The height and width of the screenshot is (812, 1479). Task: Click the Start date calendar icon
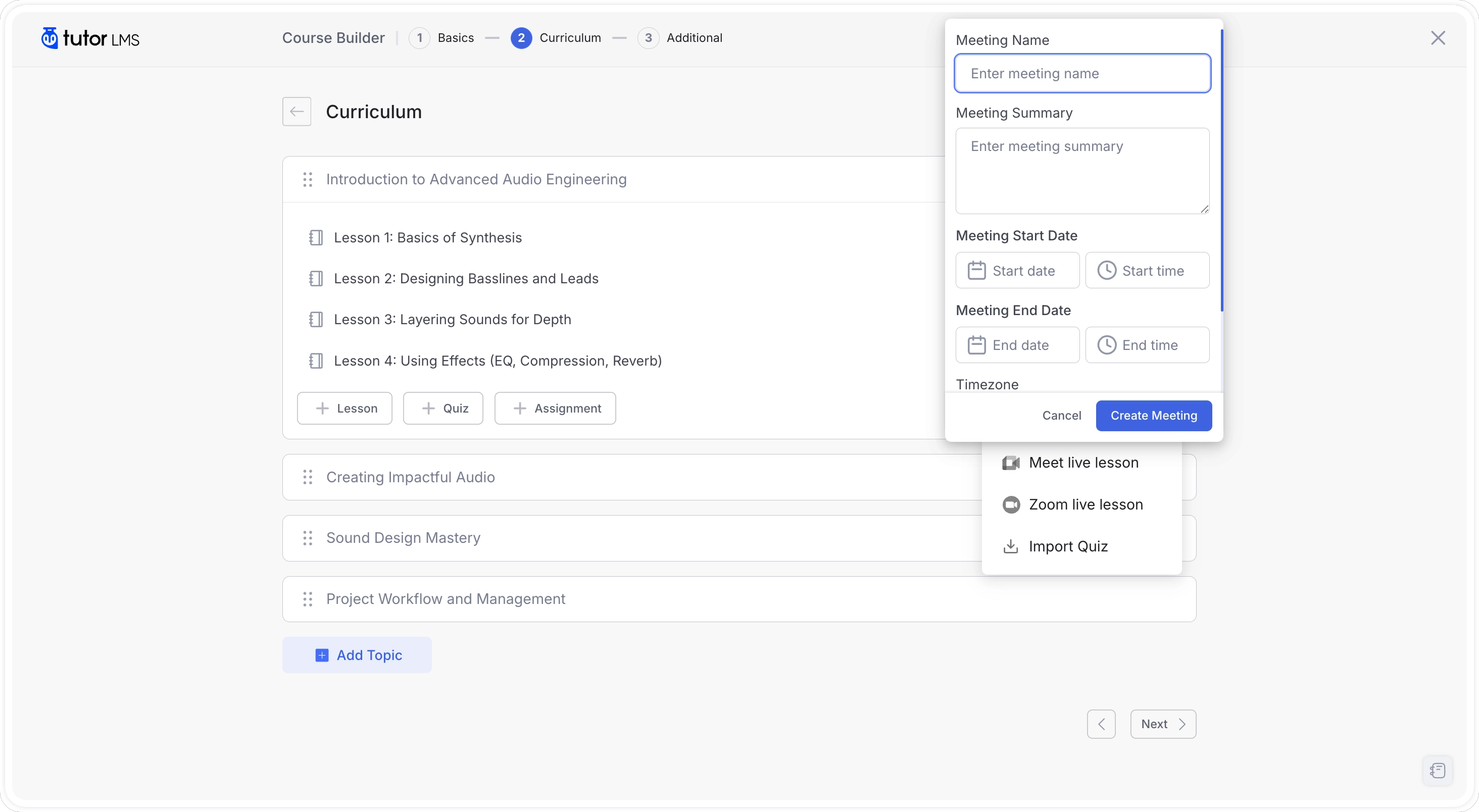click(x=976, y=270)
